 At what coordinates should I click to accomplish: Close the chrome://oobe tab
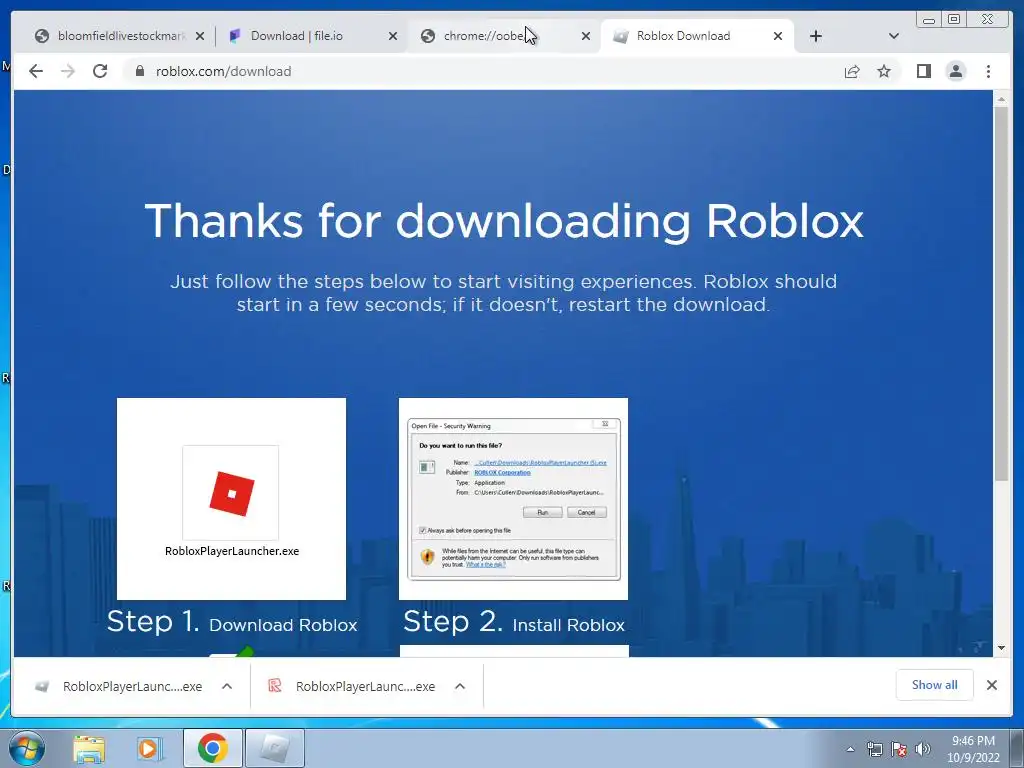586,36
